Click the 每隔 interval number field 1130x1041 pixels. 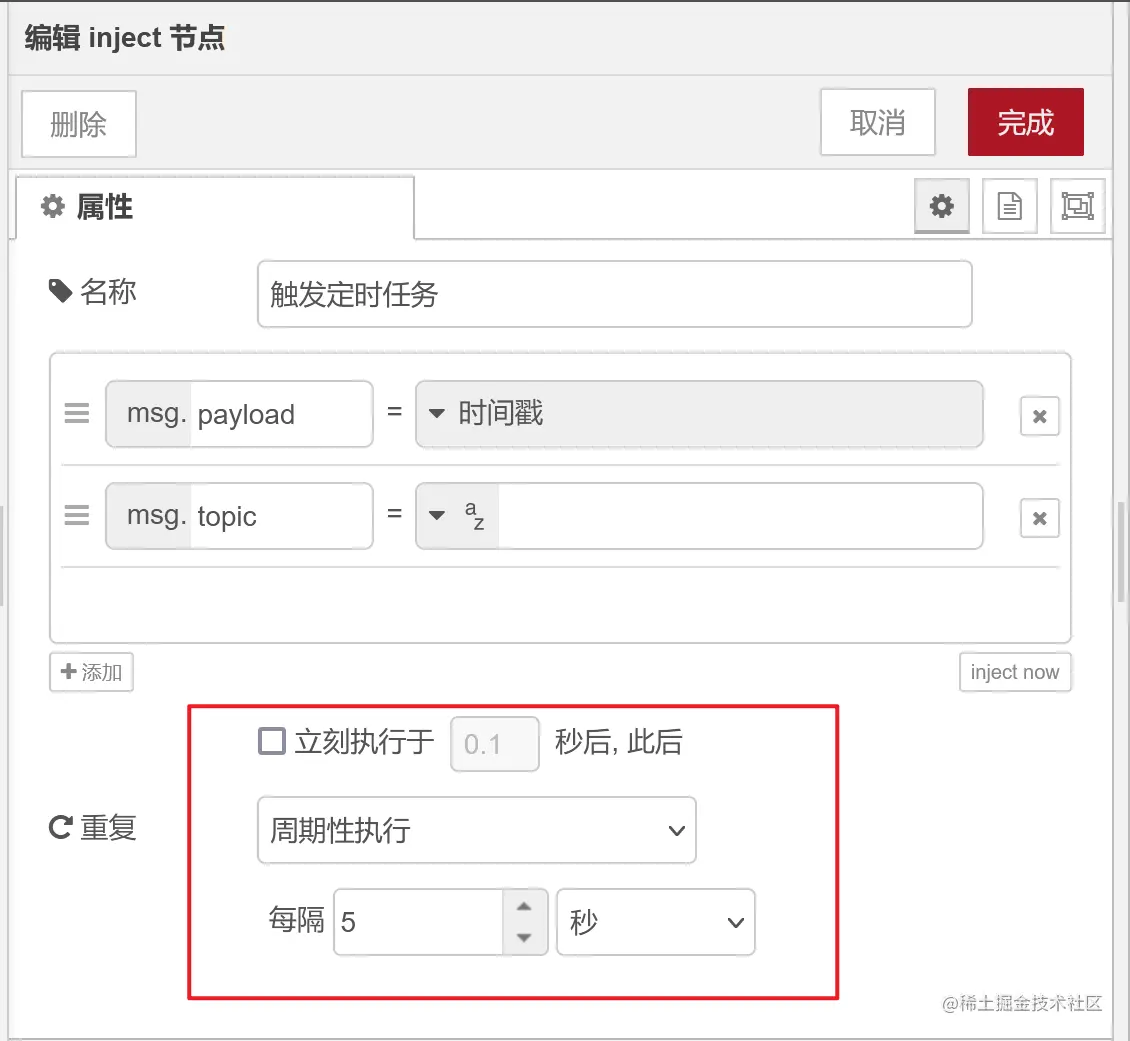419,922
